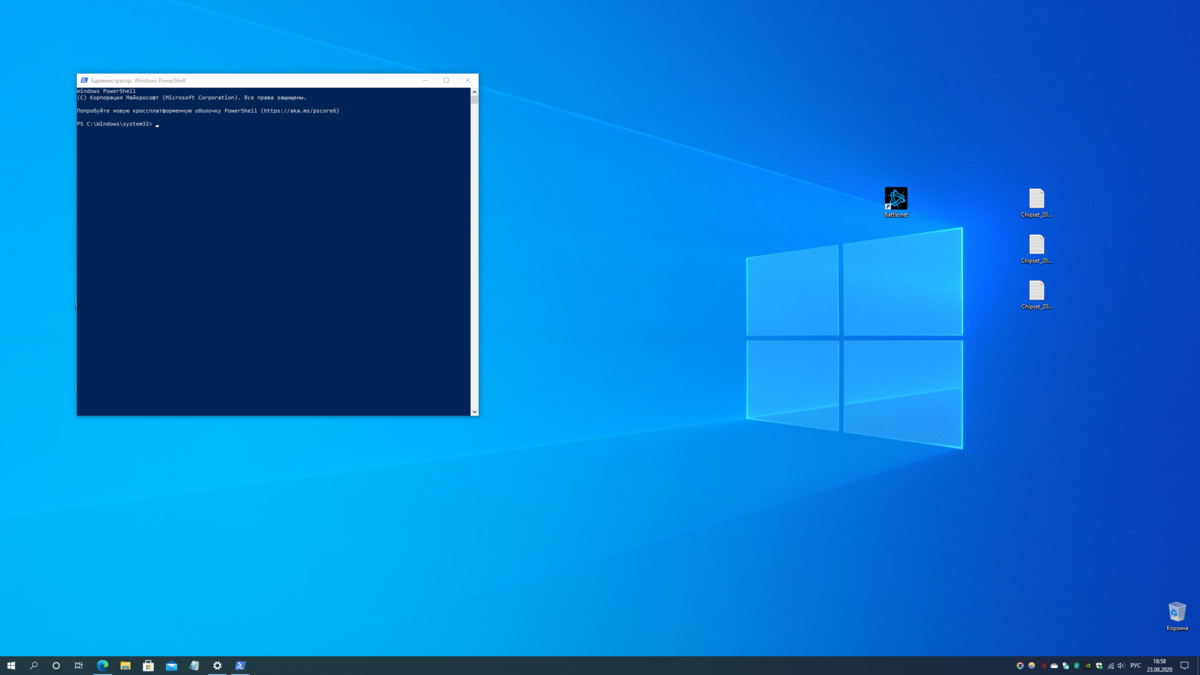
Task: Open Task View on the taskbar
Action: pyautogui.click(x=79, y=665)
